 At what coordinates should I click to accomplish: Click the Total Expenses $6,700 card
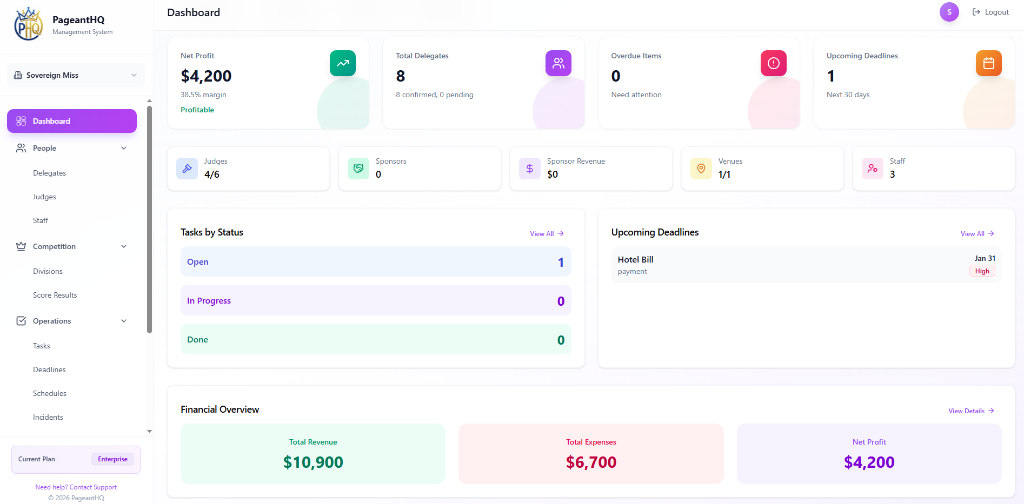(x=591, y=454)
